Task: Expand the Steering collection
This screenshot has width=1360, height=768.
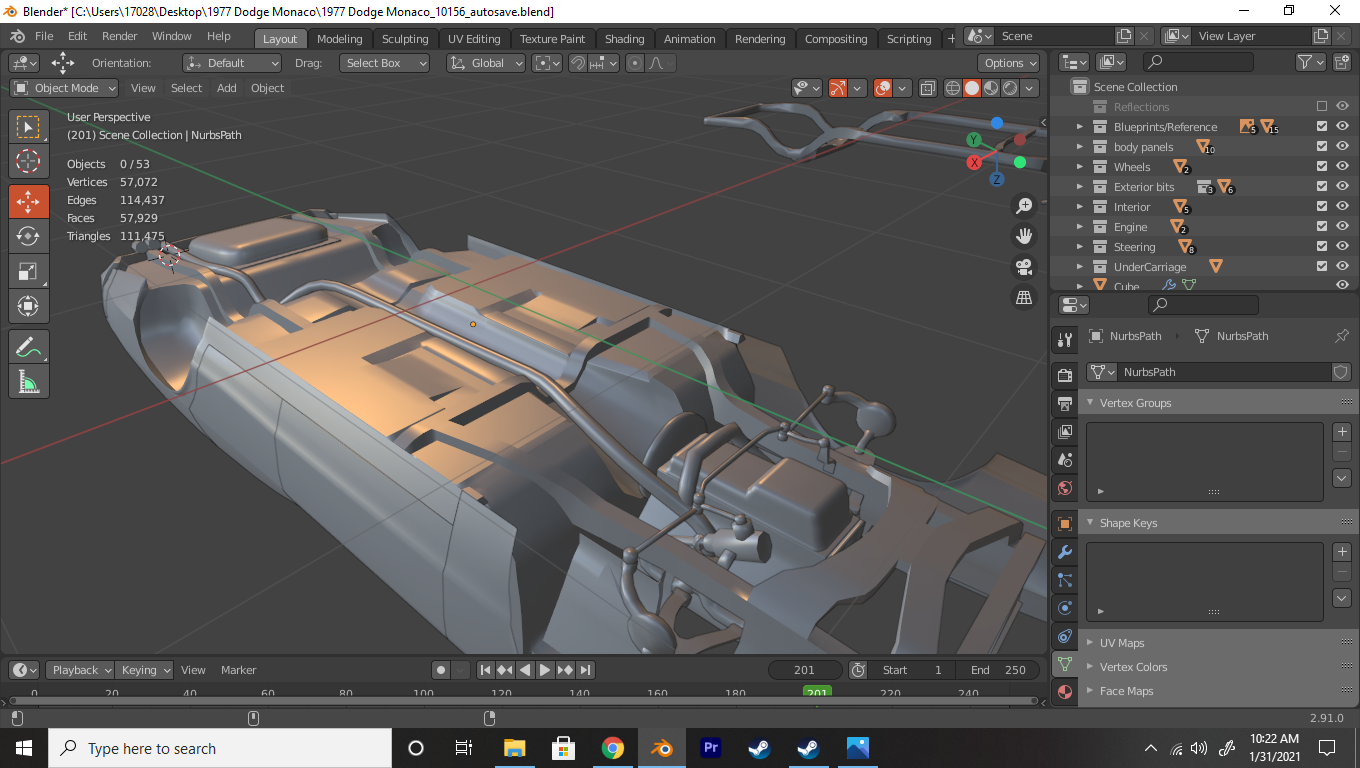Action: pyautogui.click(x=1080, y=247)
